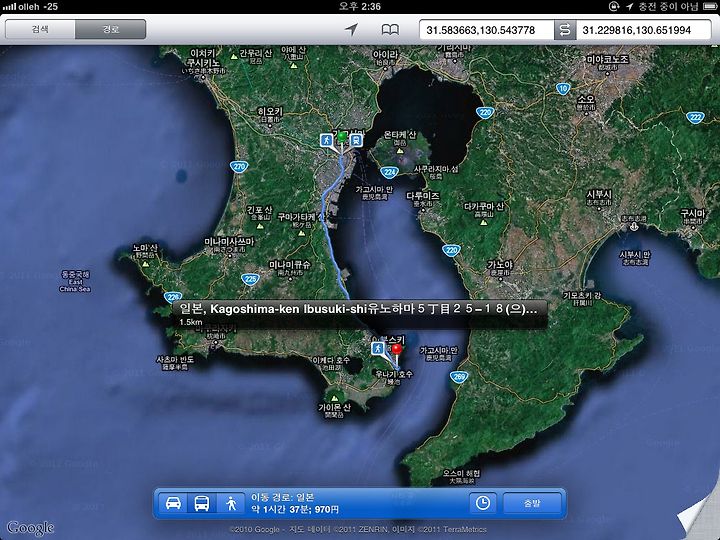Image resolution: width=720 pixels, height=540 pixels.
Task: Tap route 226 highway shield
Action: tap(173, 297)
